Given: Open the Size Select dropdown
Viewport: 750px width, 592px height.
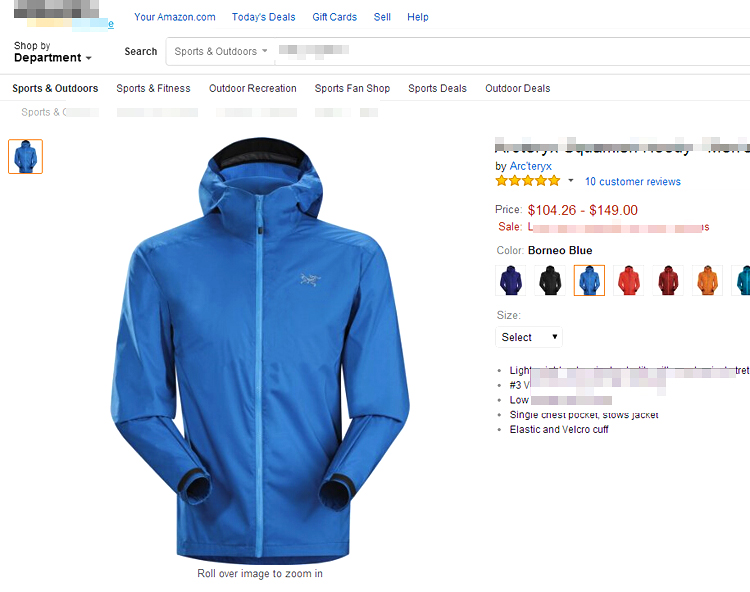Looking at the screenshot, I should [529, 337].
